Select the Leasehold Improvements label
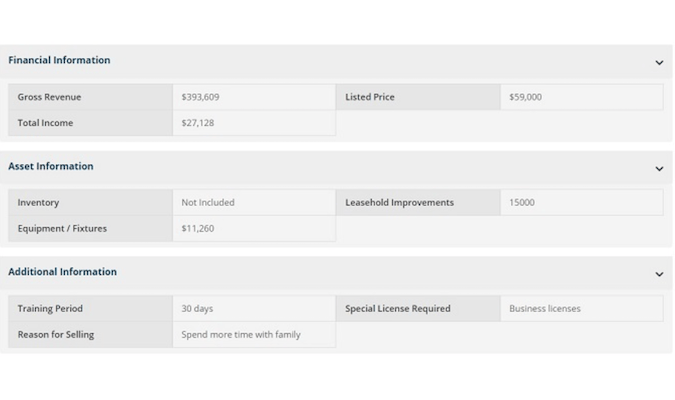Screen dimensions: 675x400 click(399, 202)
